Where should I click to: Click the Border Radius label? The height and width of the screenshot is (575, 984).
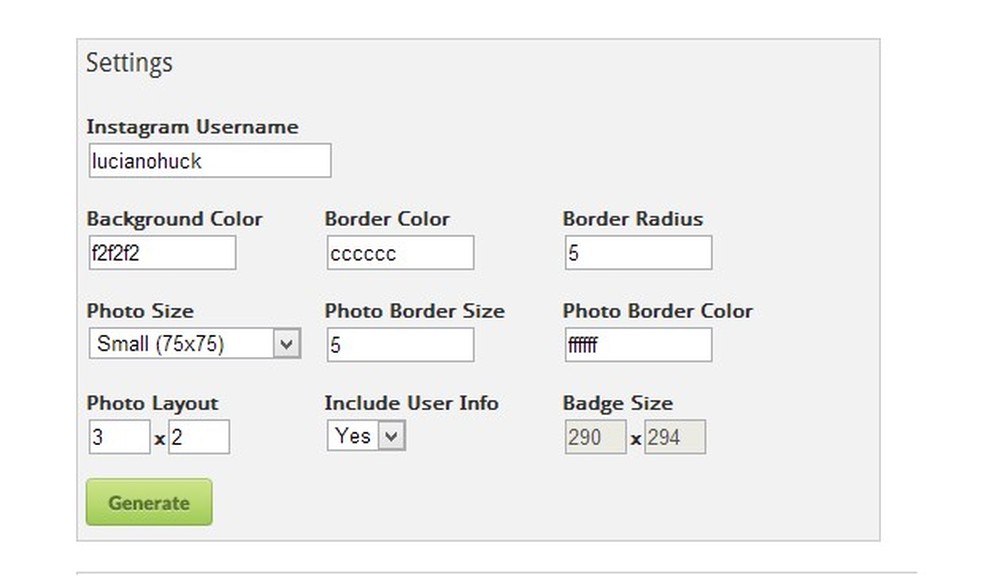point(632,219)
